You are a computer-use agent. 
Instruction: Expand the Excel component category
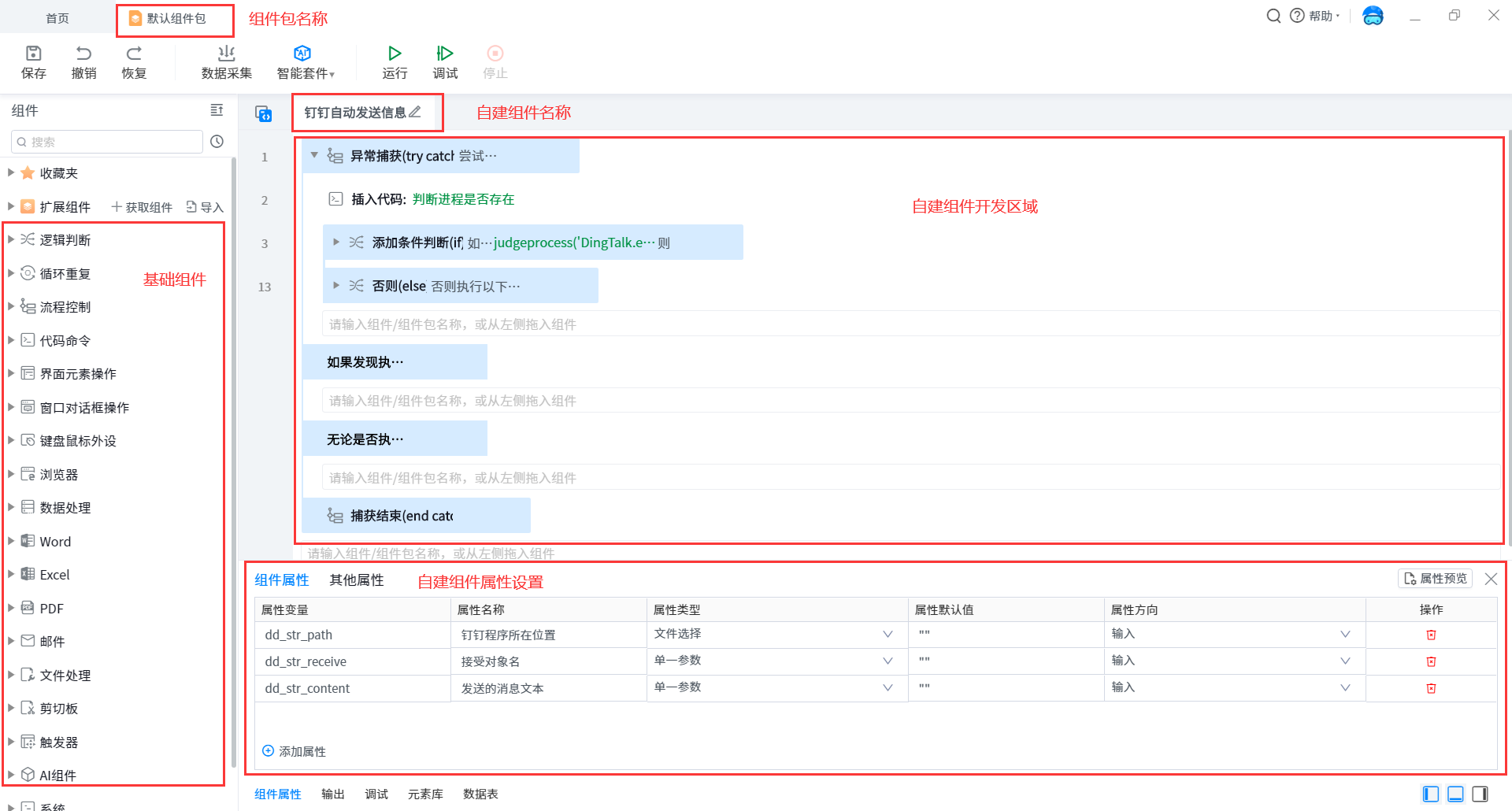point(11,575)
